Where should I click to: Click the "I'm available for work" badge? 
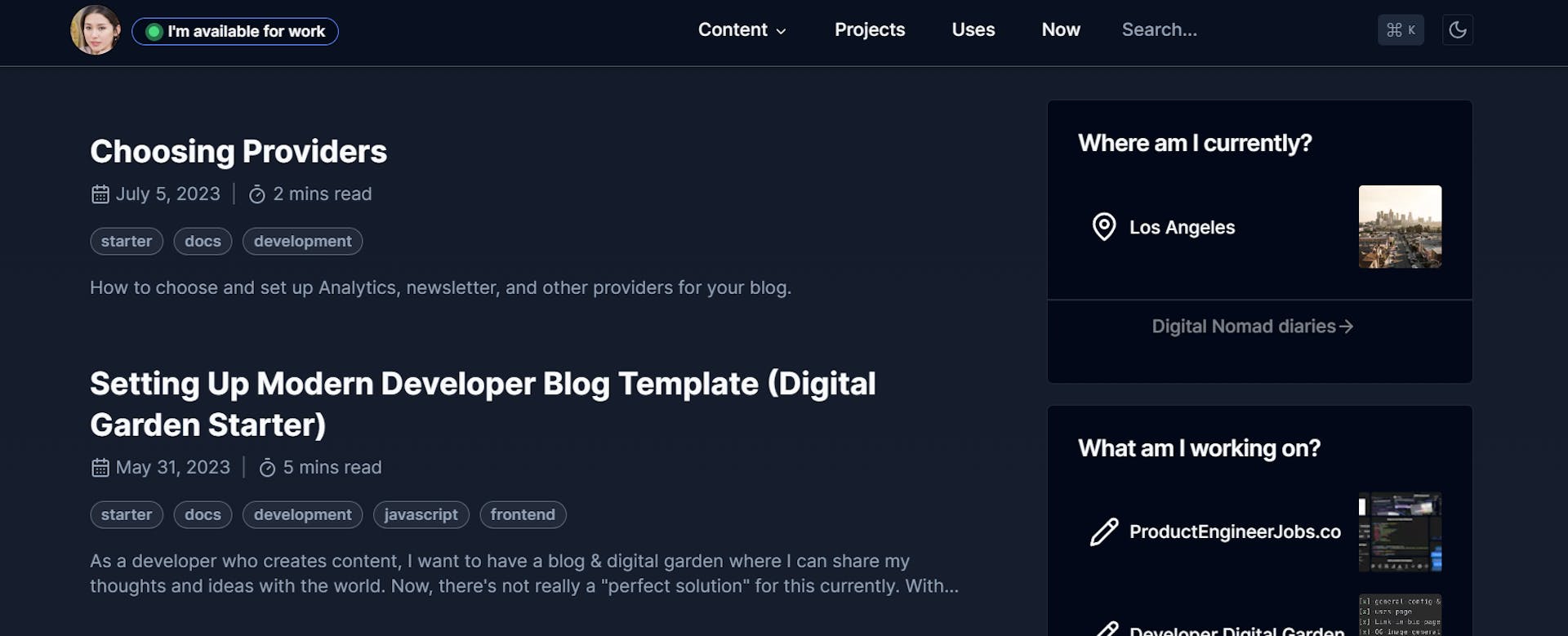pos(235,31)
